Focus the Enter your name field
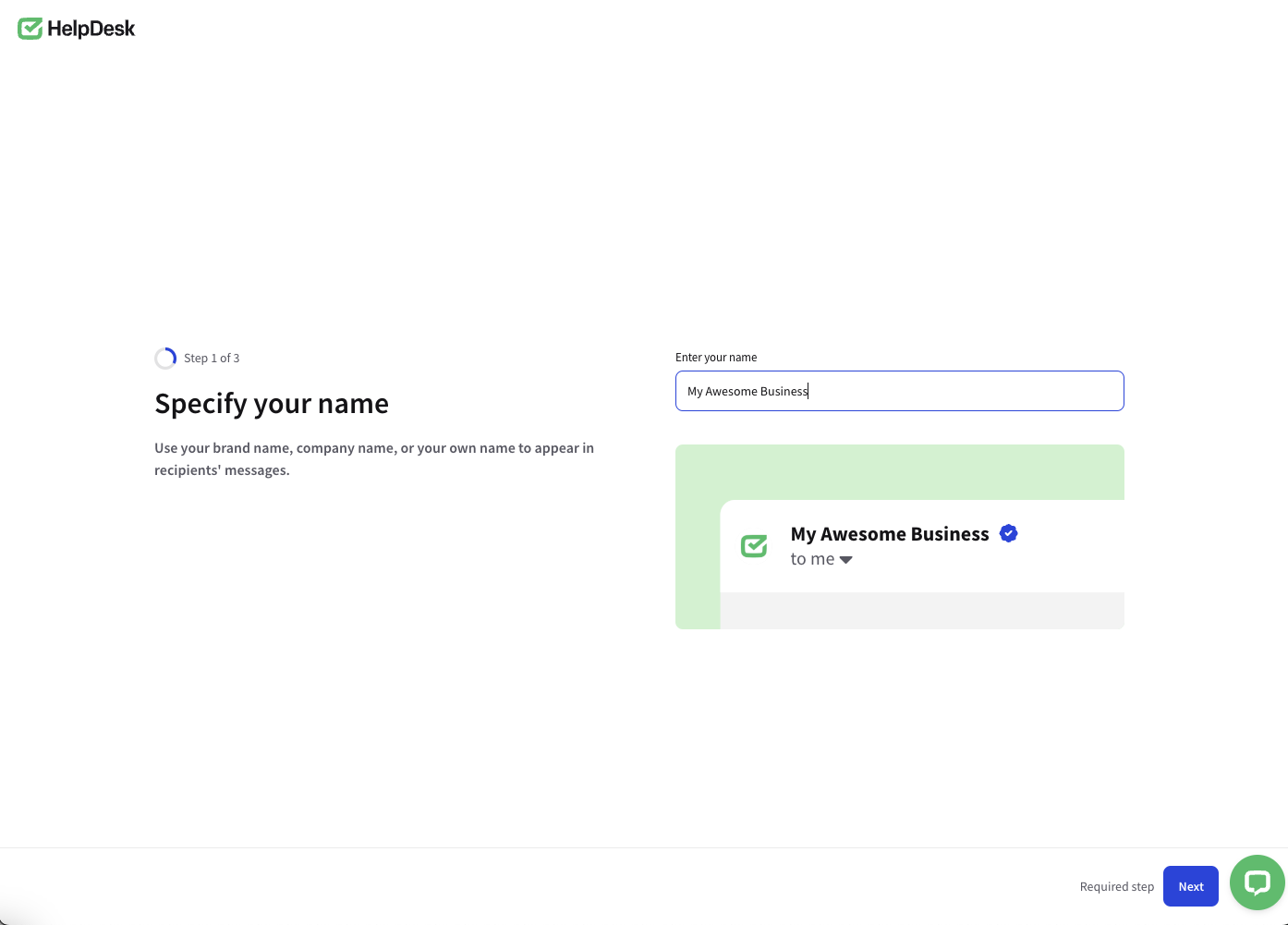The height and width of the screenshot is (925, 1288). 900,391
